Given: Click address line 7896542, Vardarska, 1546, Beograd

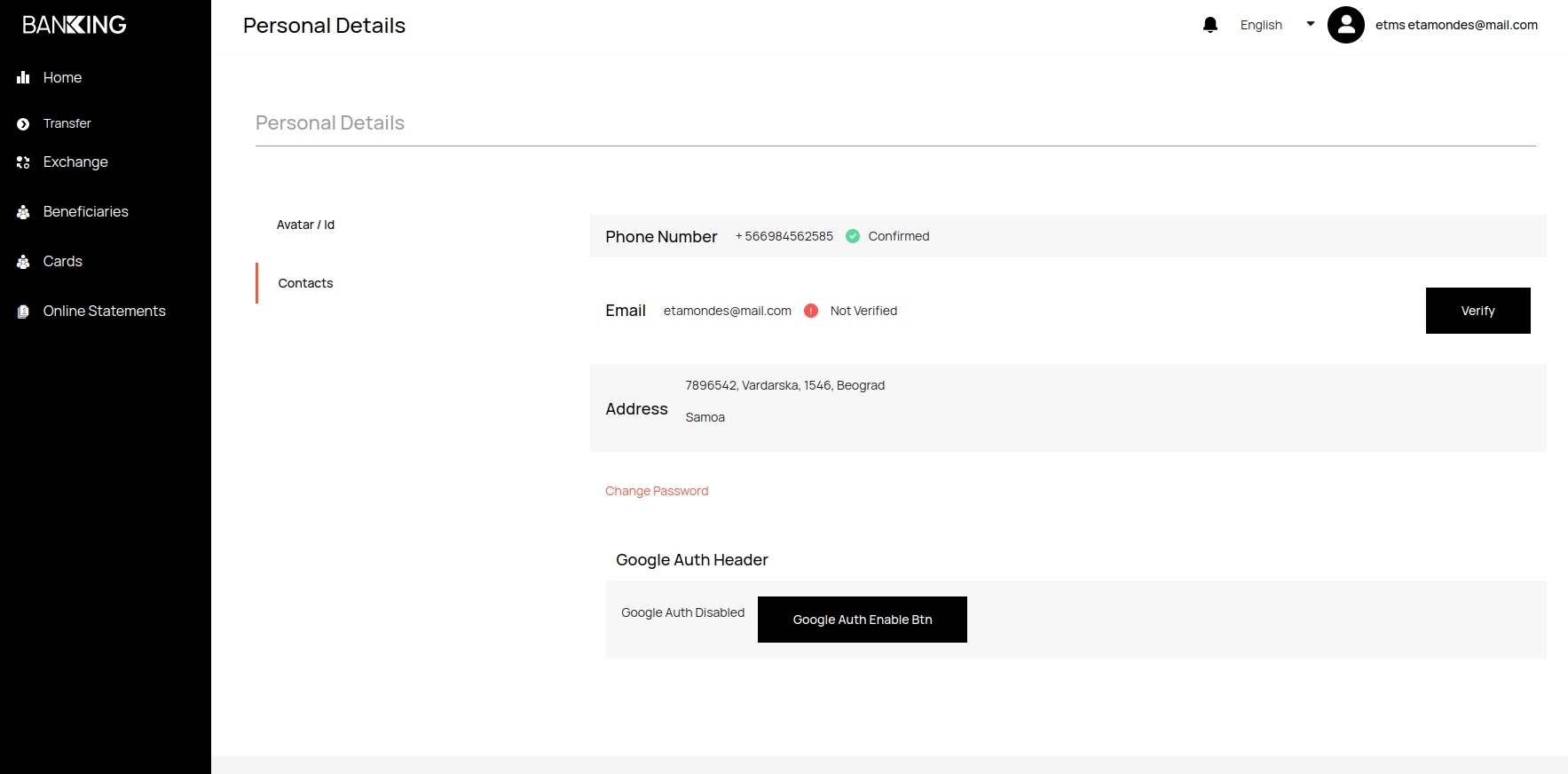Looking at the screenshot, I should tap(785, 385).
